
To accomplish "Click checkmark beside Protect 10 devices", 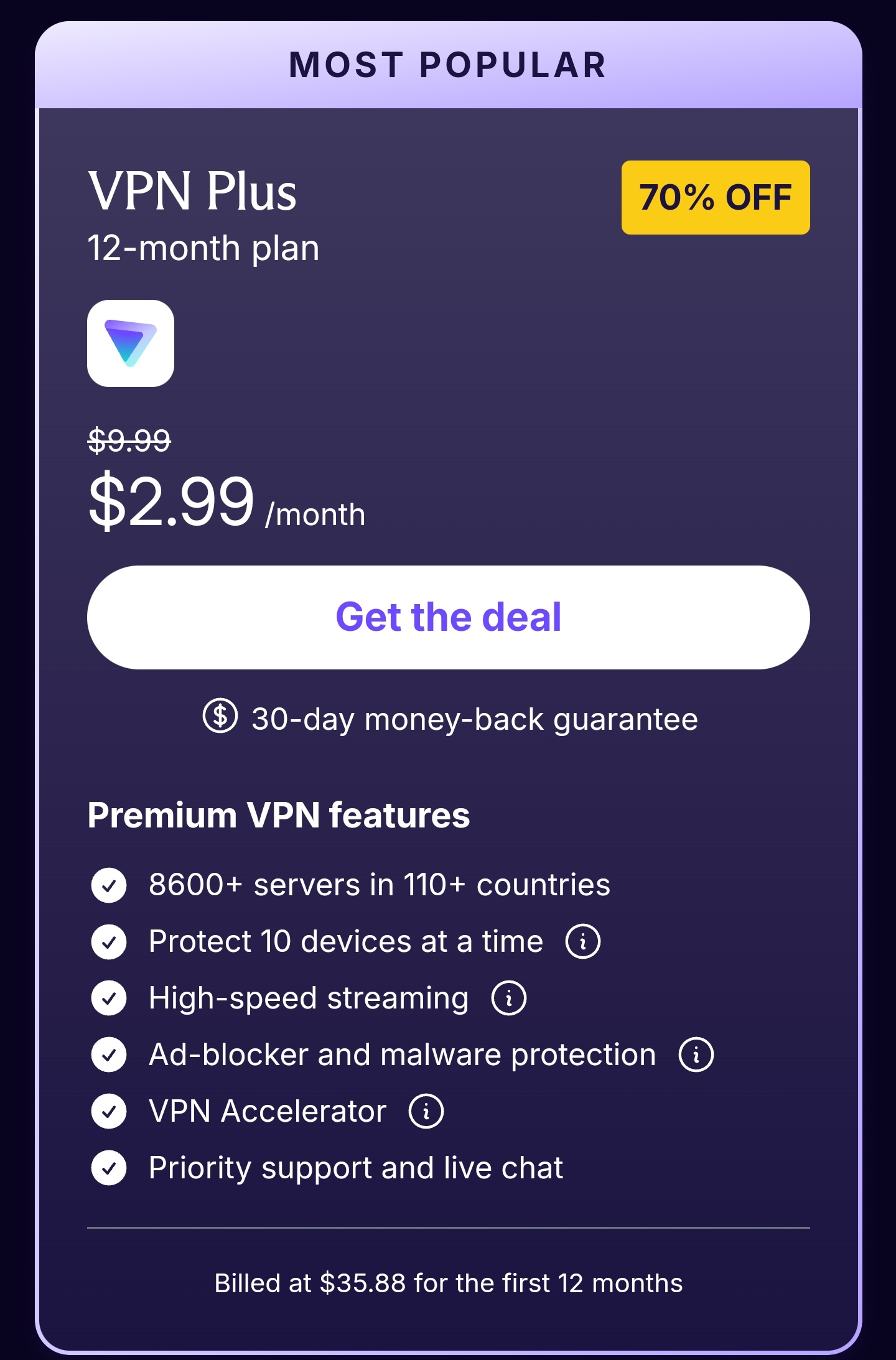I will (109, 941).
